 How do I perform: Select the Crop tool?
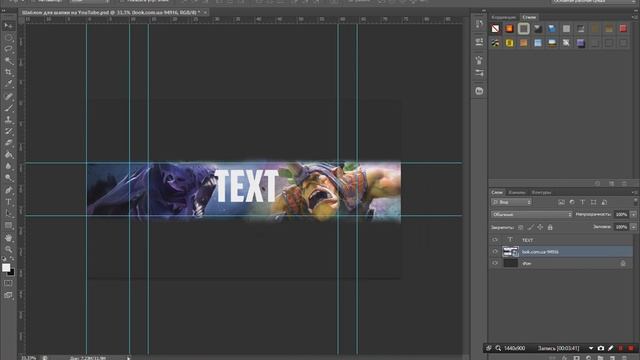(8, 73)
